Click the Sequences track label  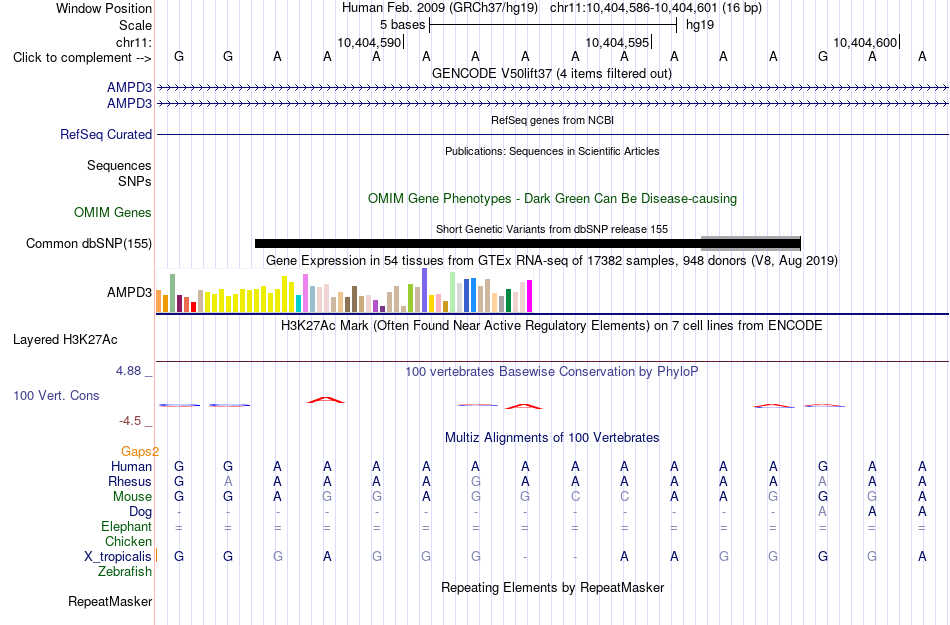click(119, 165)
